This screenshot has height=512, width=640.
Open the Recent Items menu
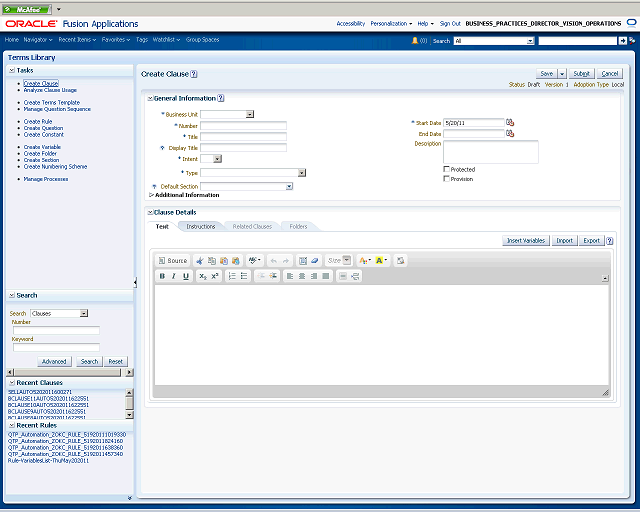77,40
